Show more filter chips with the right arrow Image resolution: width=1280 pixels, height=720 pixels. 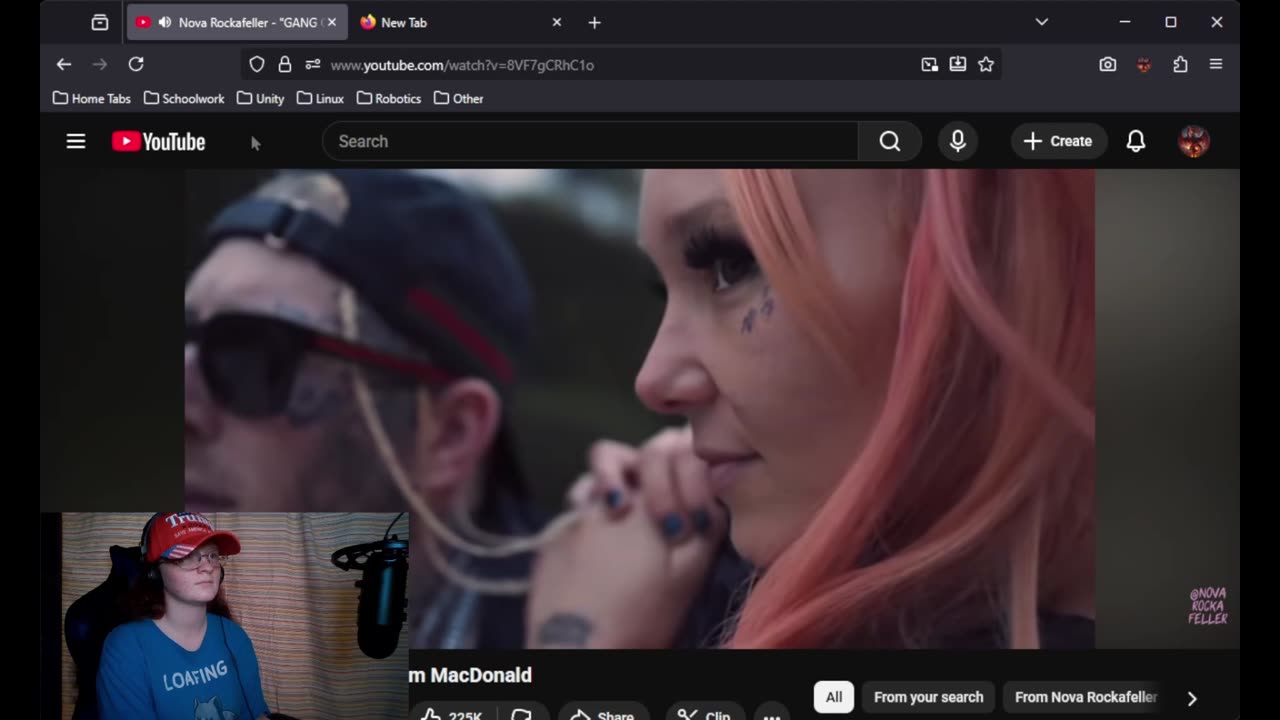tap(1191, 698)
